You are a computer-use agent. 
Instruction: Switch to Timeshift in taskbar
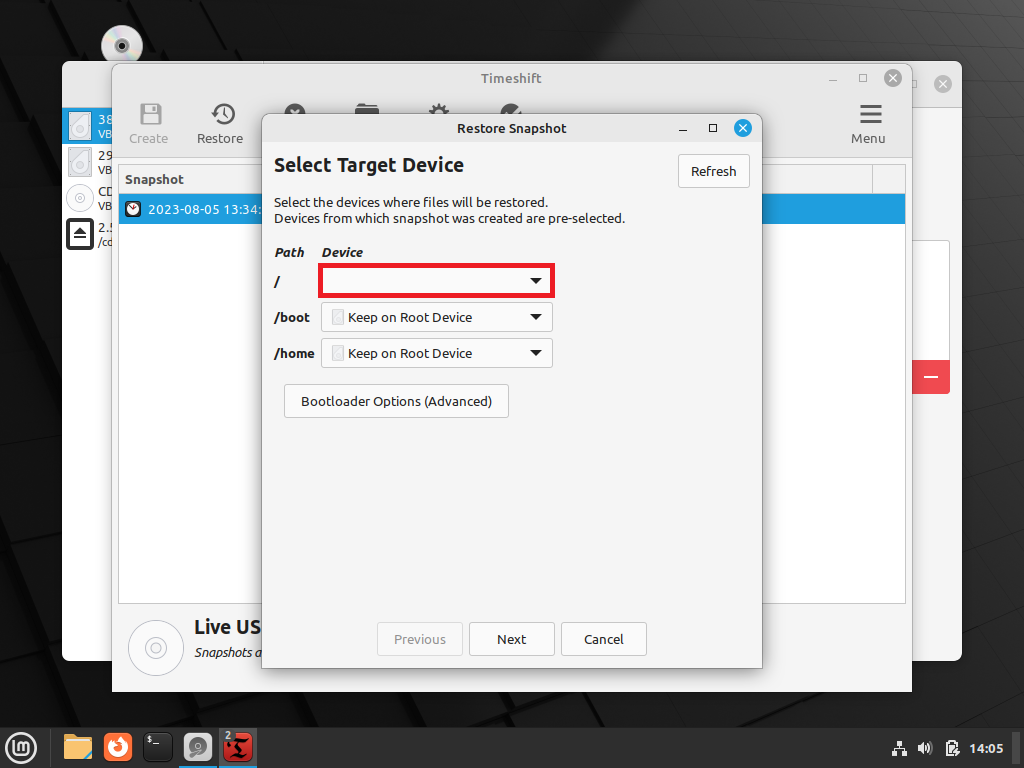pos(238,748)
